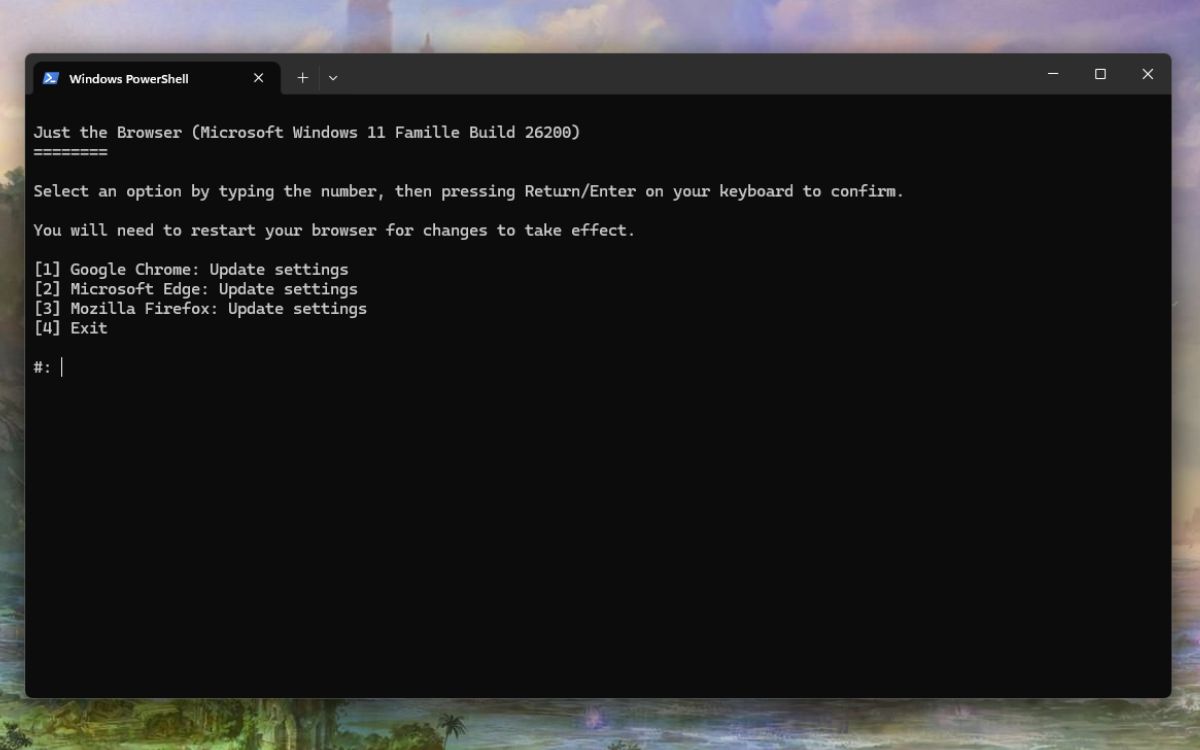Click the Windows PowerShell icon on the tab
The width and height of the screenshot is (1200, 750).
coord(50,77)
